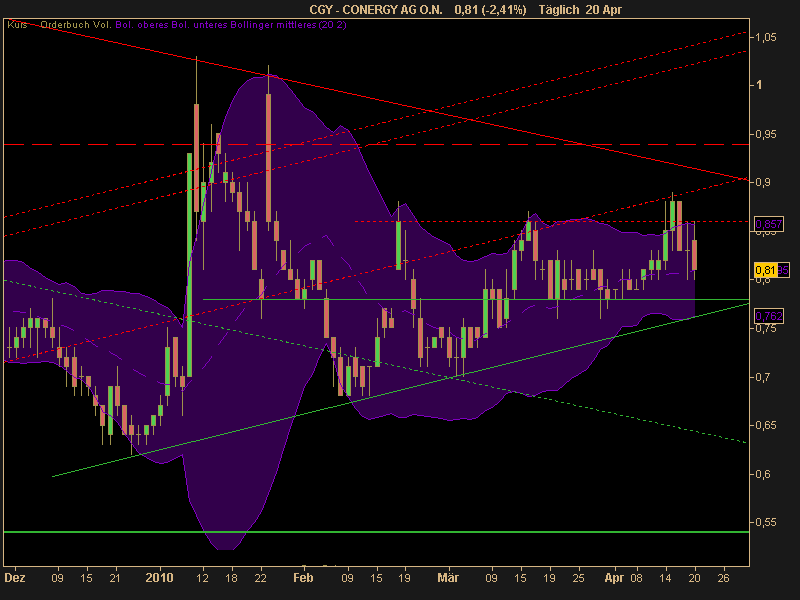Click the "Kurs" legend entry
This screenshot has height=600, width=800.
pyautogui.click(x=17, y=24)
